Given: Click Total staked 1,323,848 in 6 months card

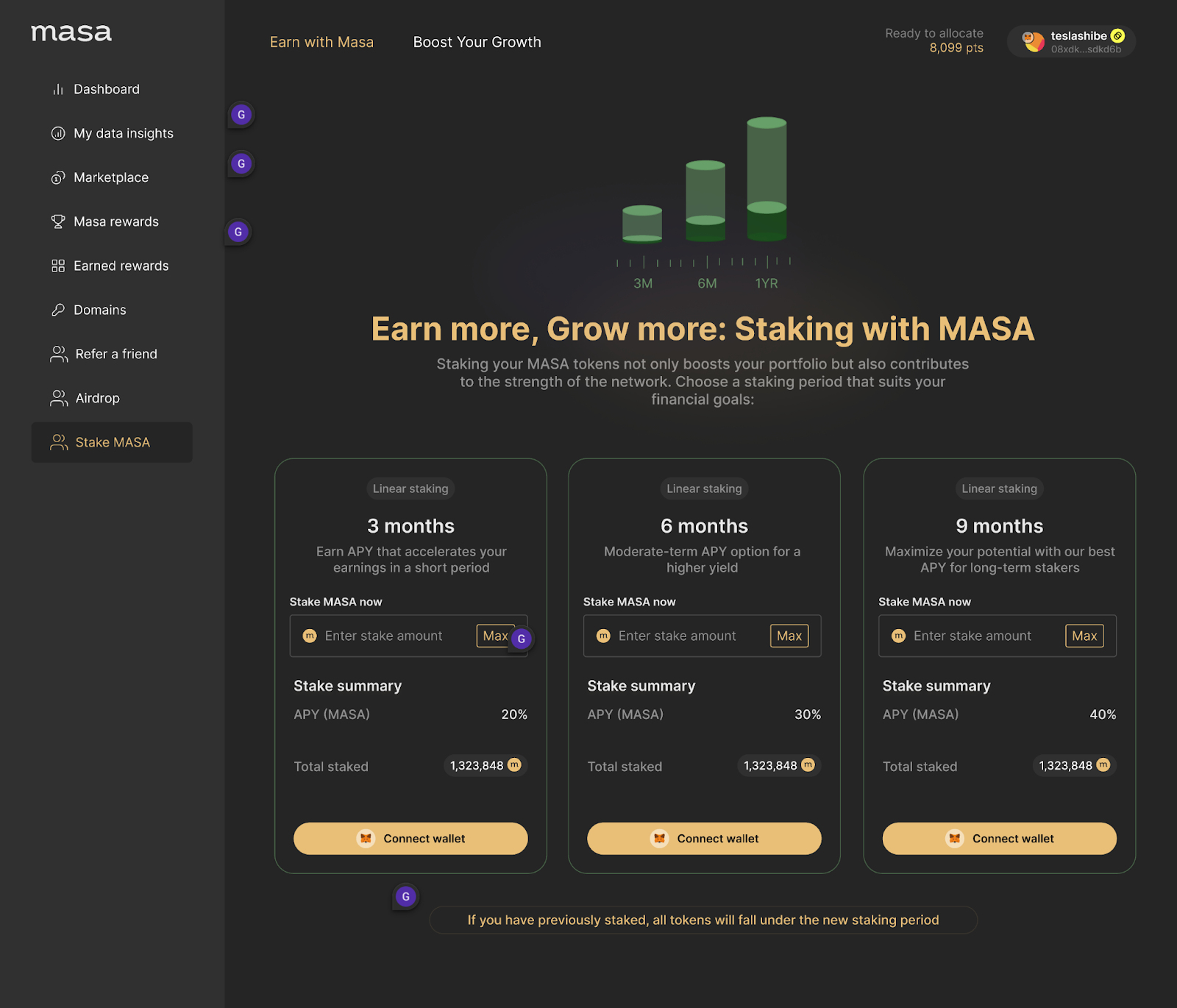Looking at the screenshot, I should click(779, 765).
